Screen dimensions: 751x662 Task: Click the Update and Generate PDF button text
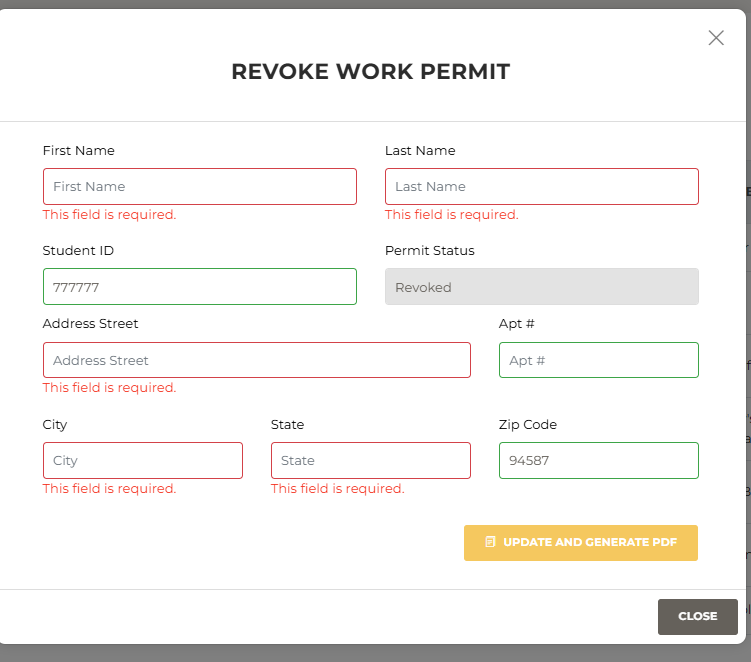tap(590, 542)
